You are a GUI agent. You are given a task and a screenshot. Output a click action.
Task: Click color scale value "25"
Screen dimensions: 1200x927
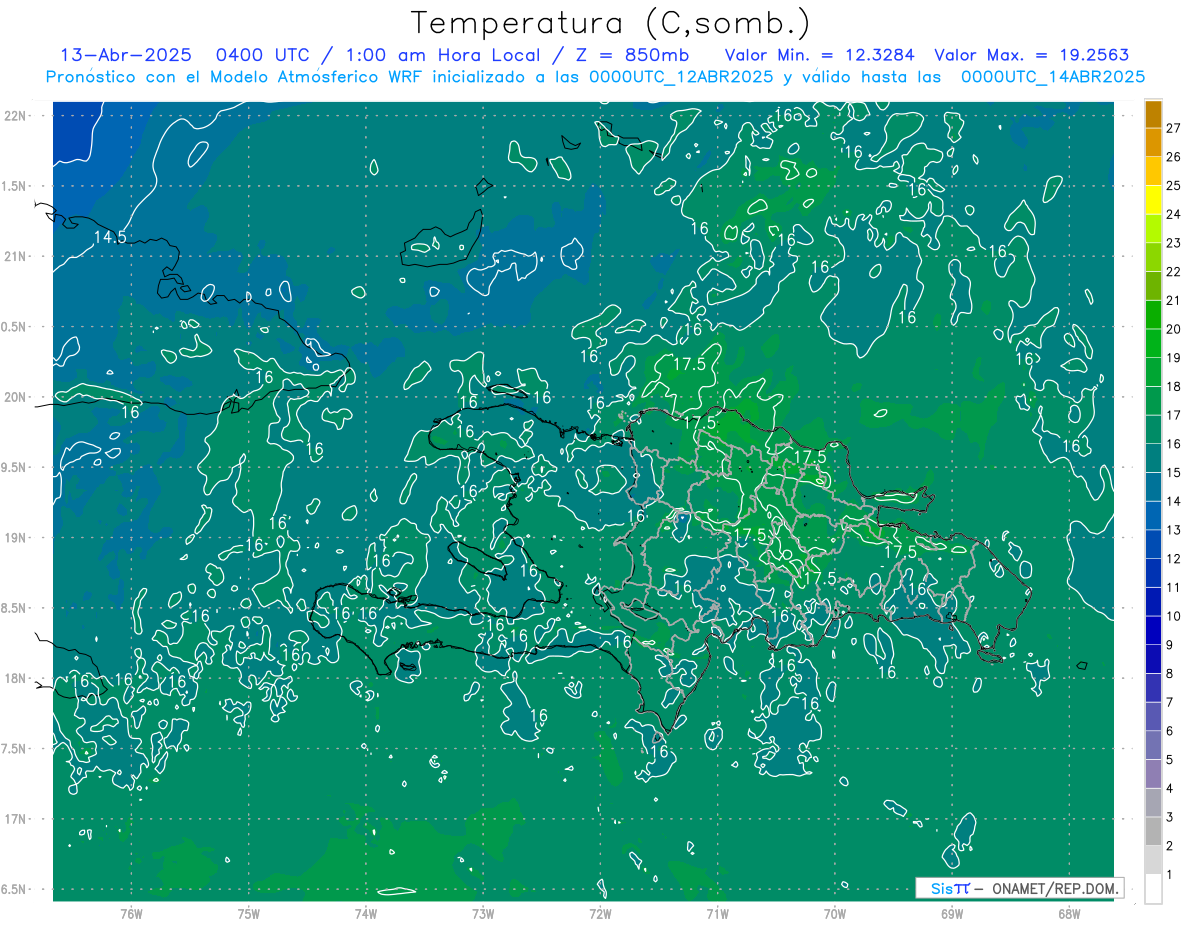[x=1174, y=186]
